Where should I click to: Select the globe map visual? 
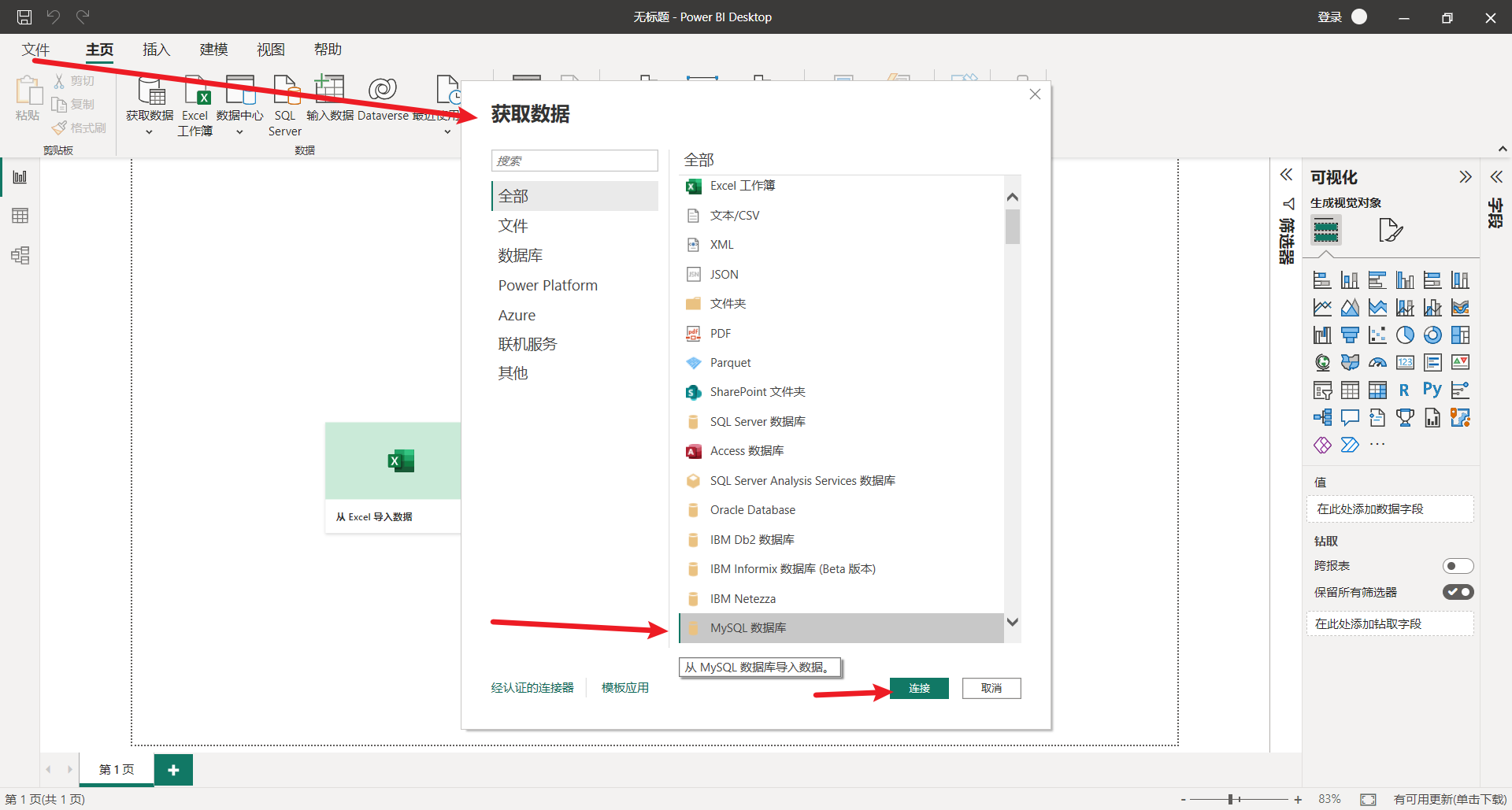[x=1322, y=362]
